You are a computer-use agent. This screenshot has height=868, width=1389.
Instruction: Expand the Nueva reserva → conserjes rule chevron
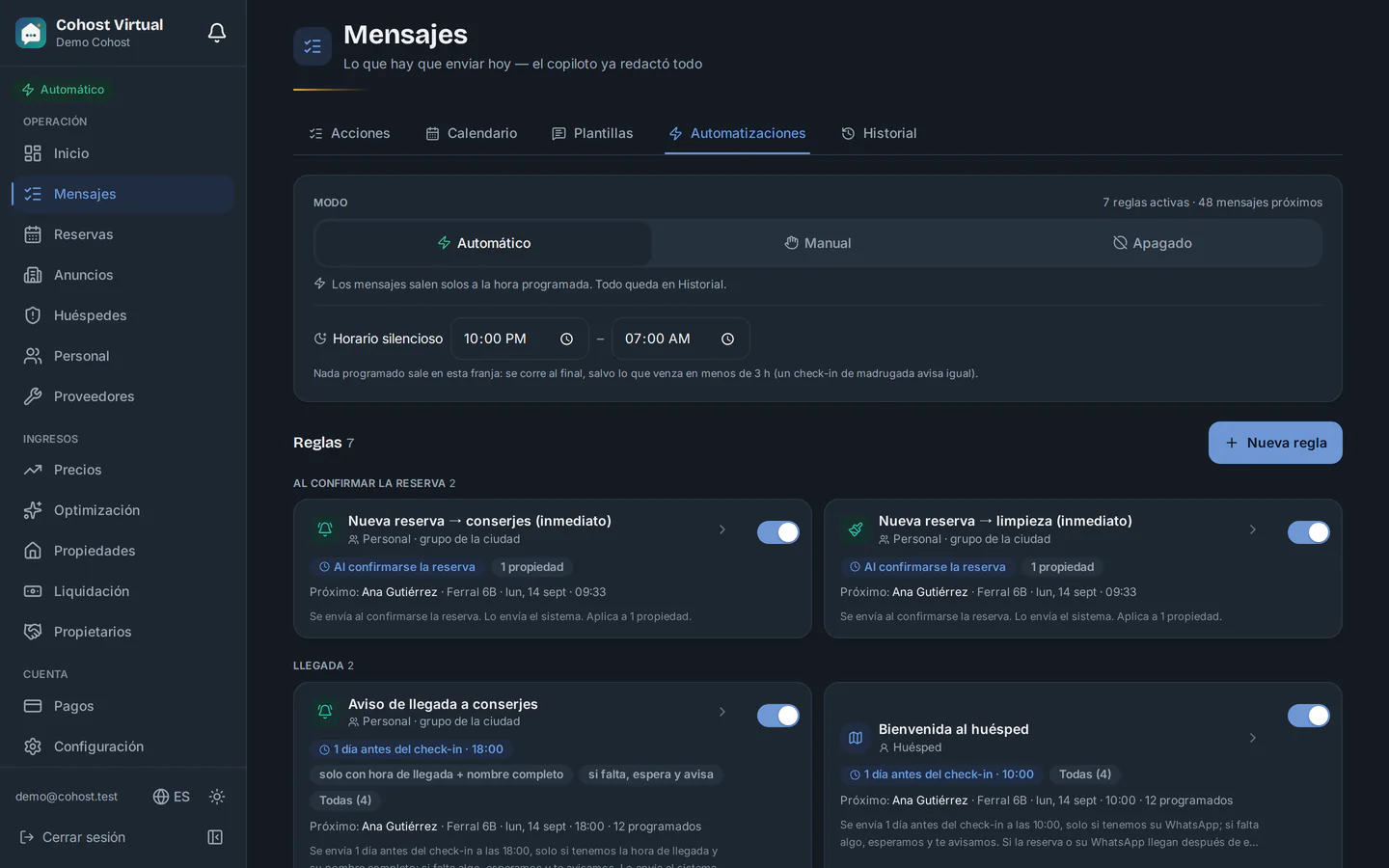(x=722, y=529)
